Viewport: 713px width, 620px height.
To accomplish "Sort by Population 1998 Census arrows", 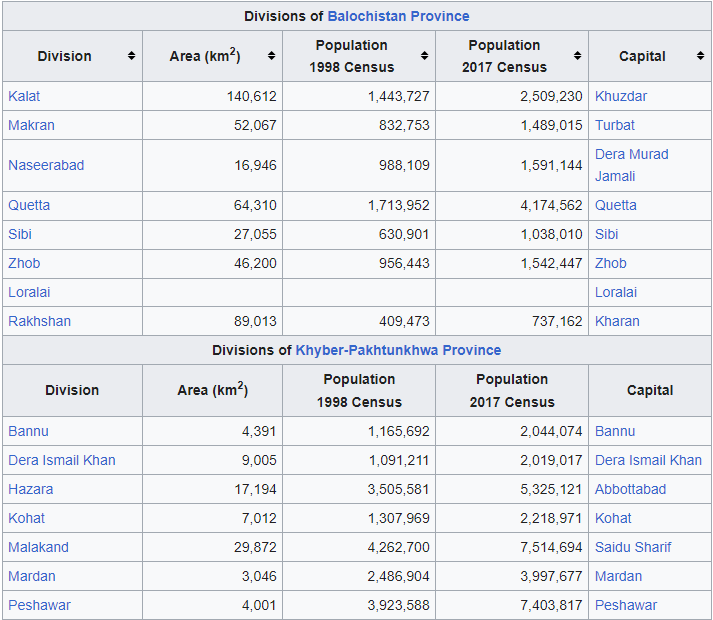I will (x=424, y=56).
